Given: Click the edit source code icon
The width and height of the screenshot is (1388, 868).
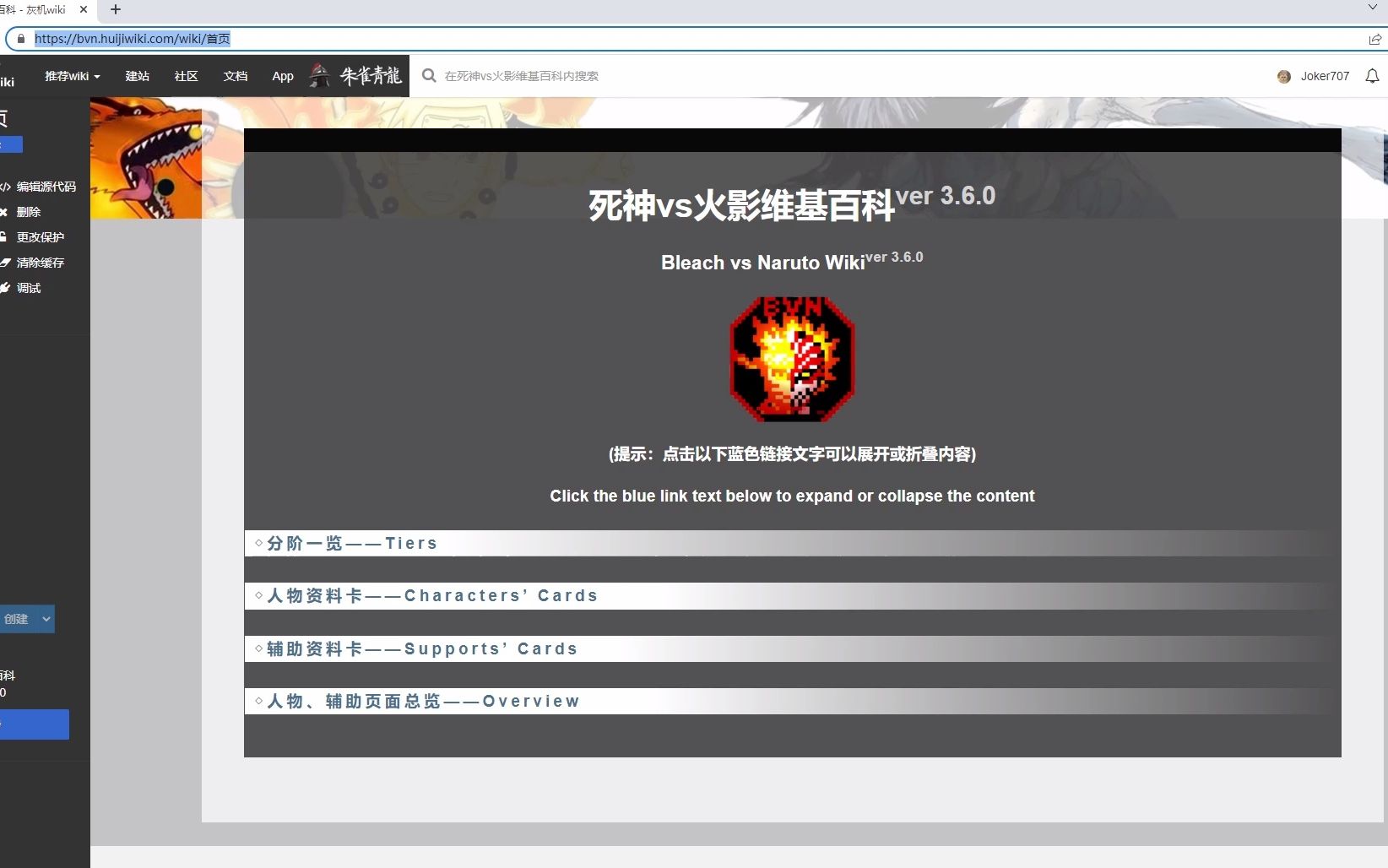Looking at the screenshot, I should [5, 187].
